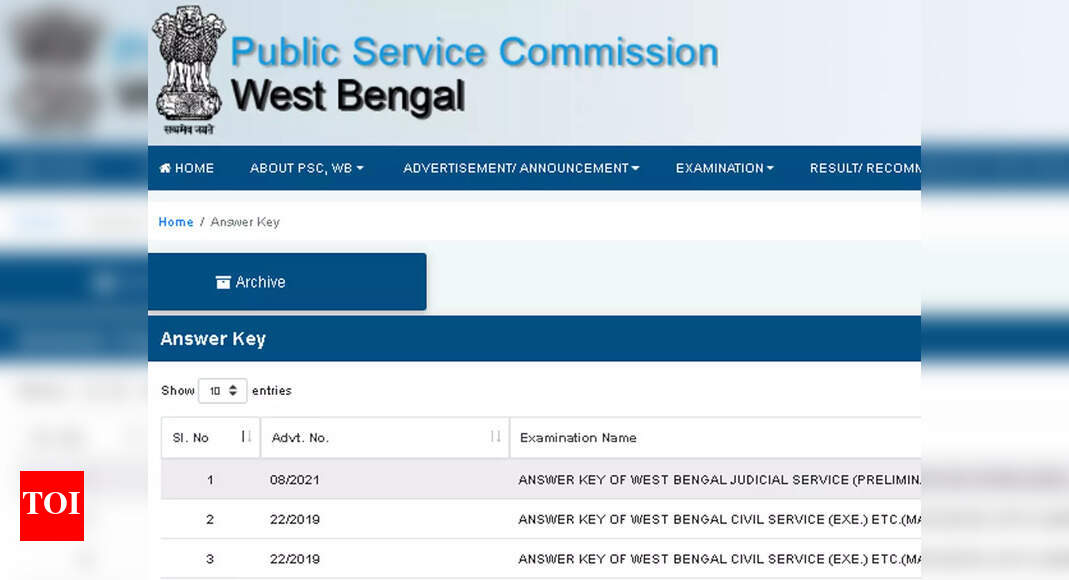Click the Answer Key section header bar
Image resolution: width=1069 pixels, height=580 pixels.
click(534, 339)
